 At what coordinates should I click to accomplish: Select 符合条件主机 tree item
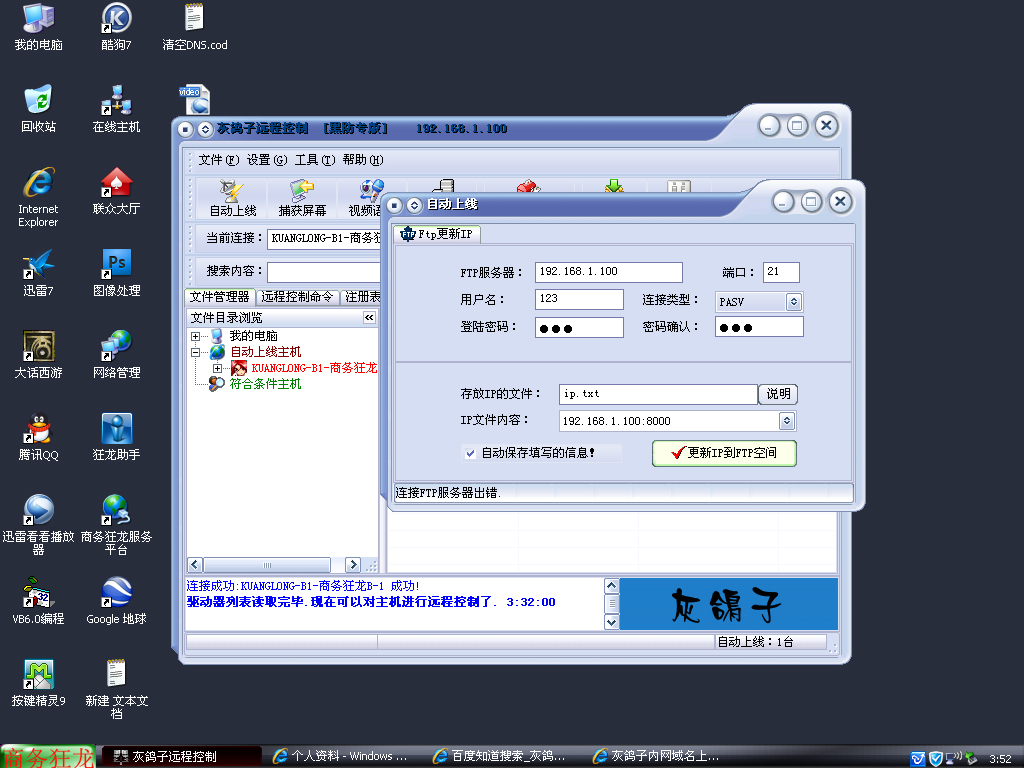click(x=265, y=384)
